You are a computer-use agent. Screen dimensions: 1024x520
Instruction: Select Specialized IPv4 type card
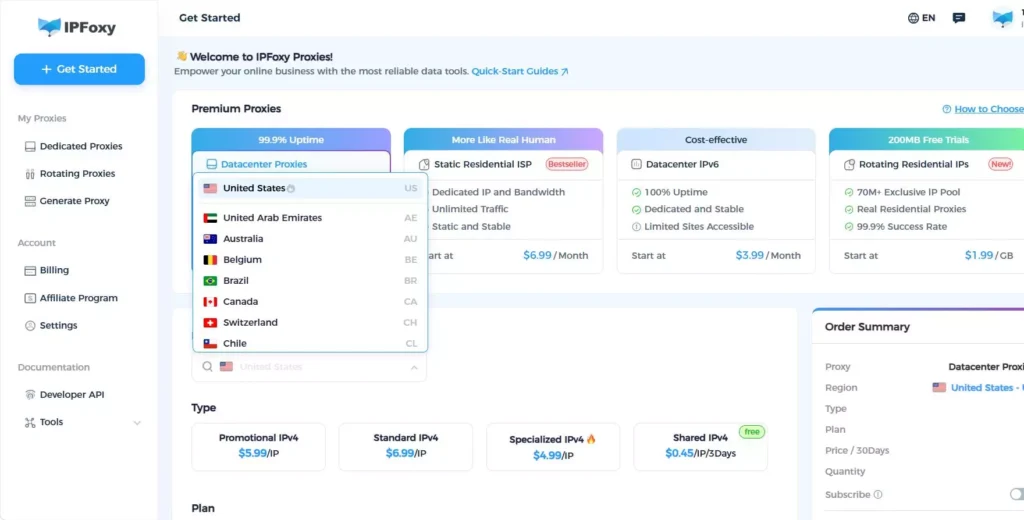(x=553, y=446)
